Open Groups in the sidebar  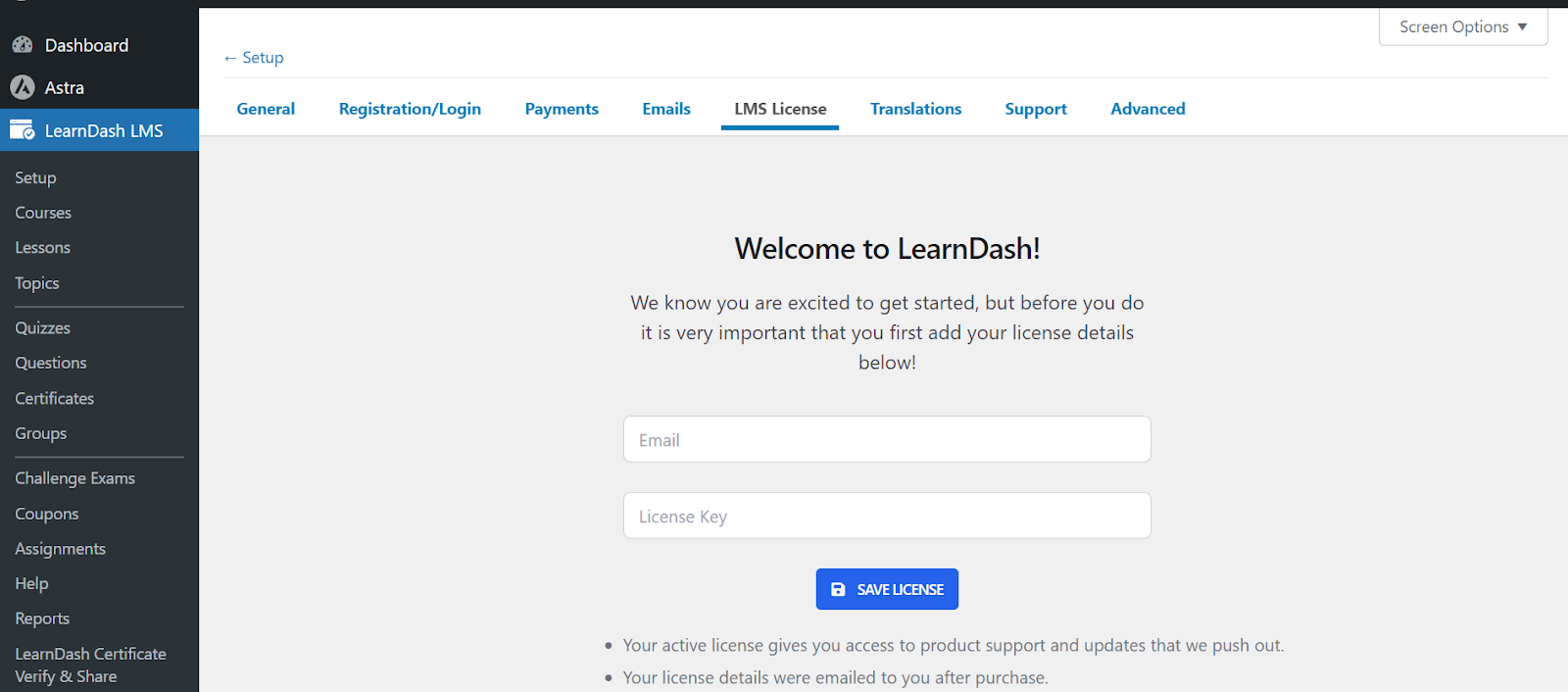point(41,433)
